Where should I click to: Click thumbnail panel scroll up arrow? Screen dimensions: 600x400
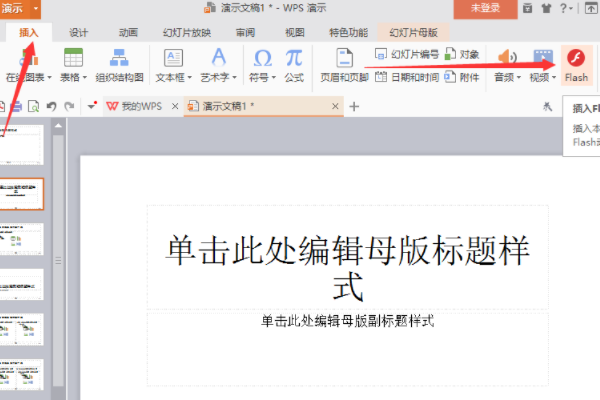tap(58, 126)
